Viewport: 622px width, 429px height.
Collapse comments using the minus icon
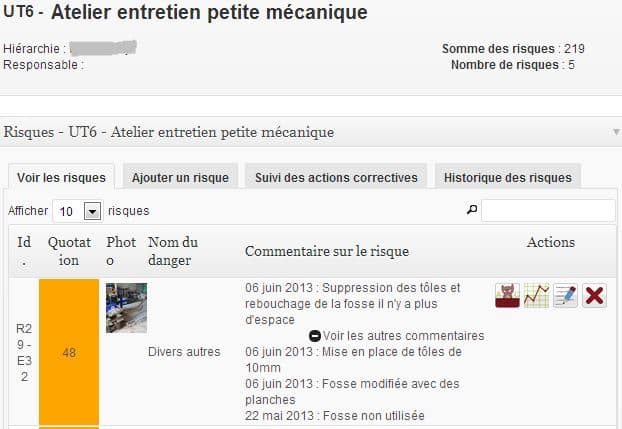click(x=315, y=336)
